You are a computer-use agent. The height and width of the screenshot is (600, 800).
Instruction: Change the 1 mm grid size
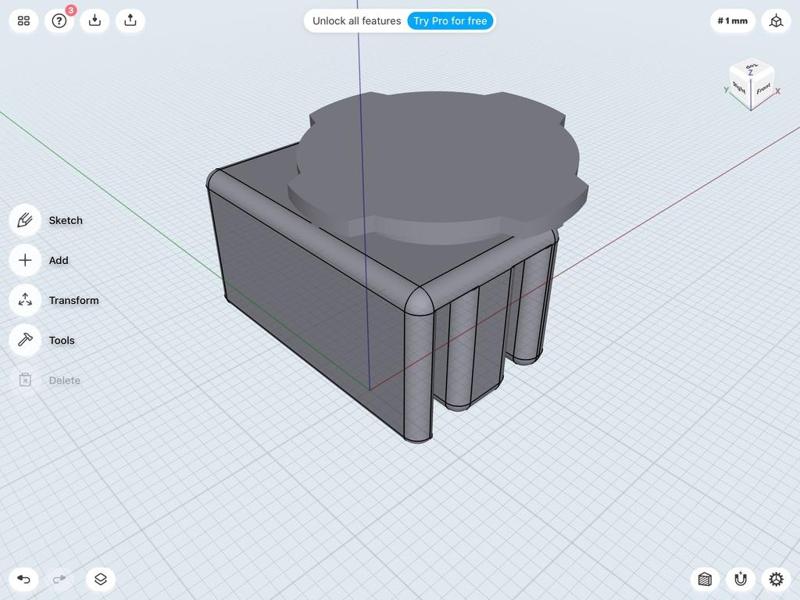[733, 21]
